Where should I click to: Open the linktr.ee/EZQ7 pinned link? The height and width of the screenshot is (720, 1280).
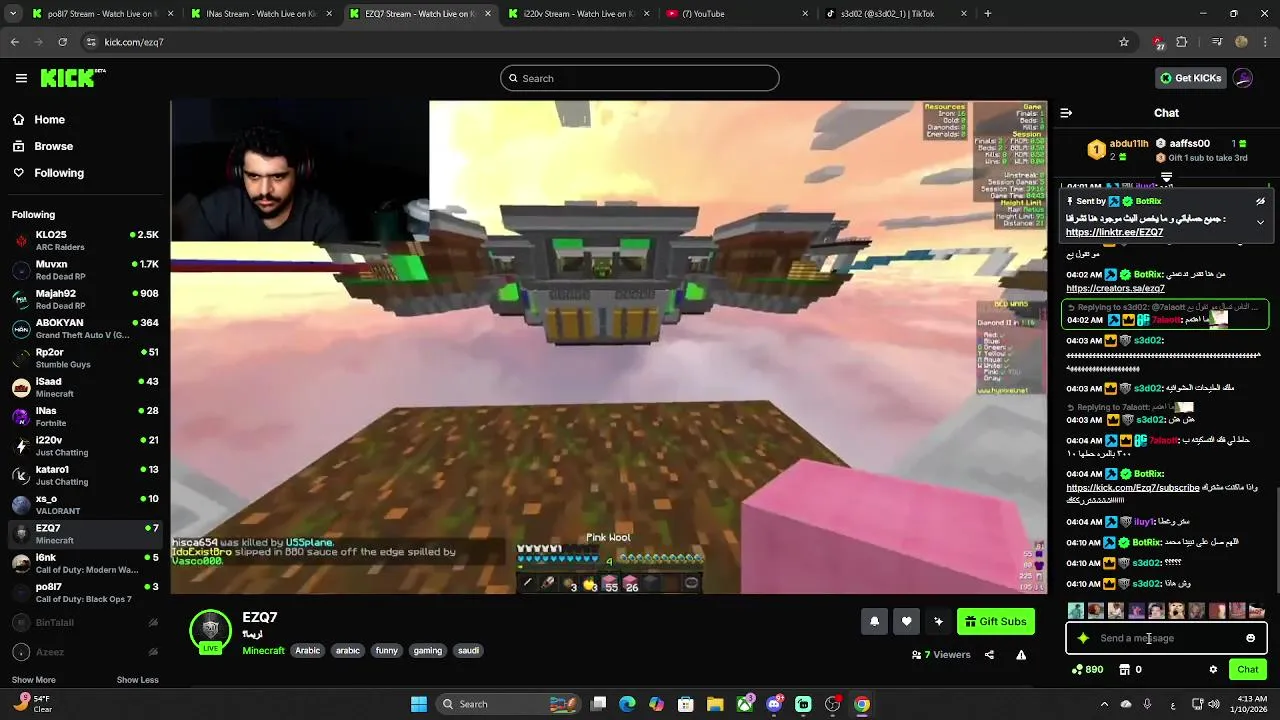point(1114,232)
